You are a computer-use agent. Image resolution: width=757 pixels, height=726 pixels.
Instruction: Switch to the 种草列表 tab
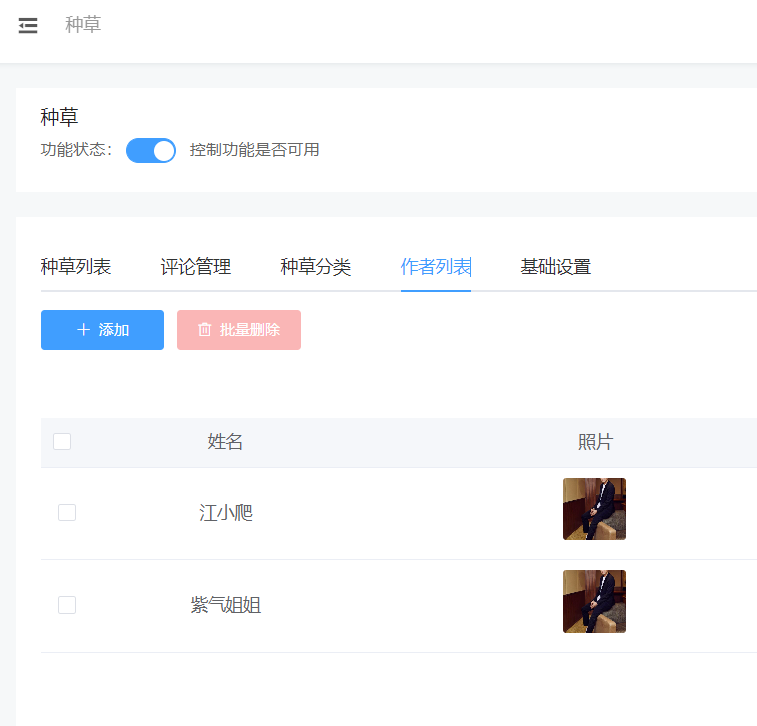click(x=76, y=267)
